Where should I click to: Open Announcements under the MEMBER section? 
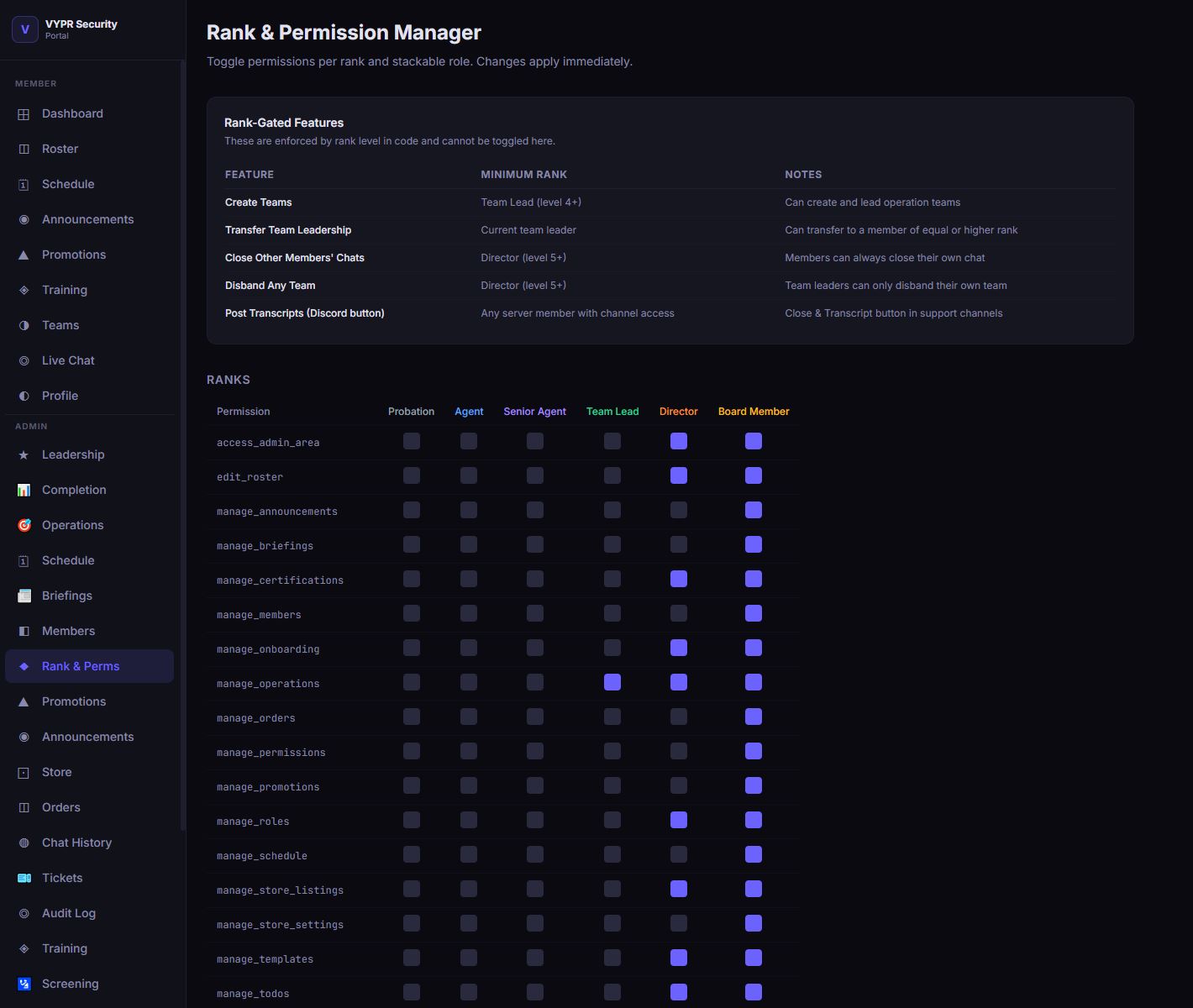(x=89, y=219)
